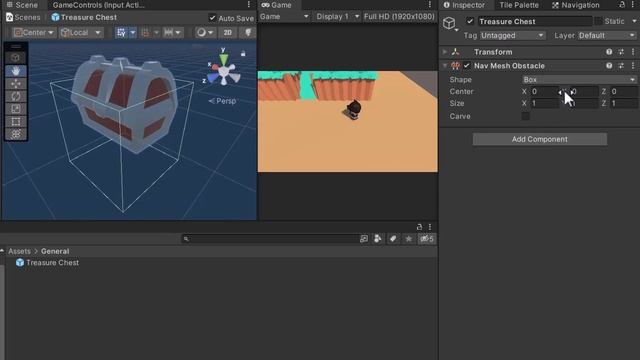
Task: Open Transform component help icon
Action: 609,52
